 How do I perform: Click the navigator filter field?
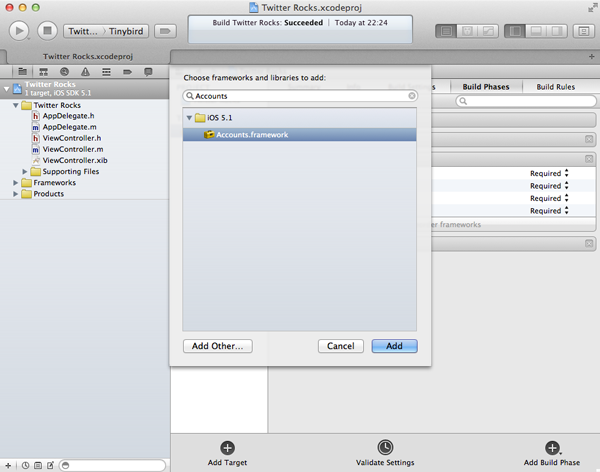(x=112, y=465)
